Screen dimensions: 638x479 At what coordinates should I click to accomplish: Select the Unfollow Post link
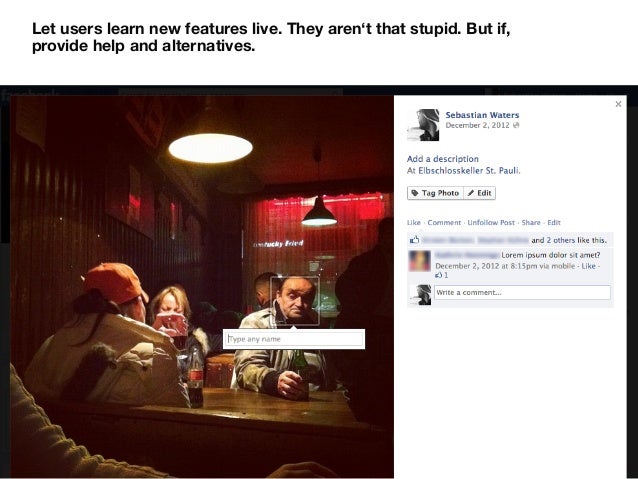click(491, 223)
